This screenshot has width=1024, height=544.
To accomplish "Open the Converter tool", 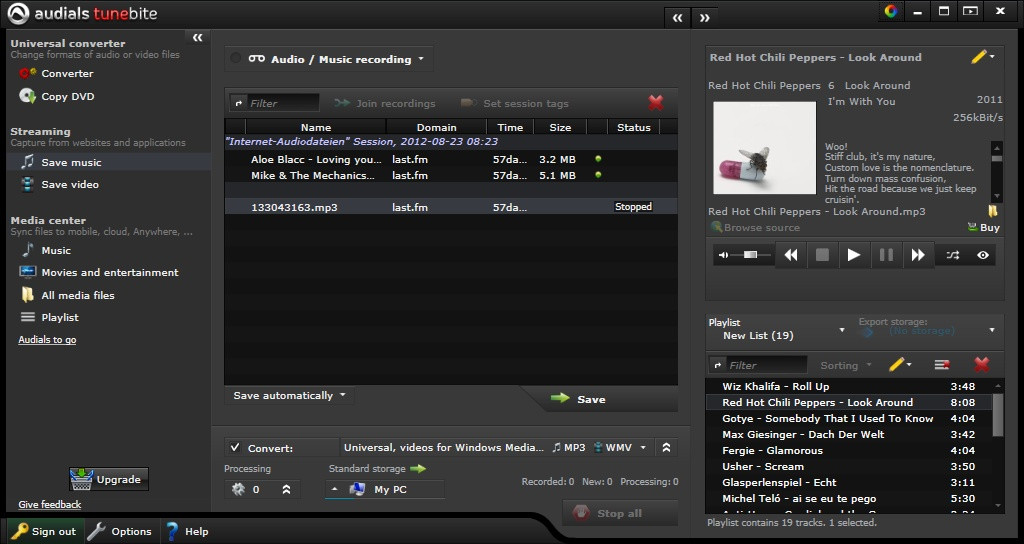I will click(x=56, y=73).
